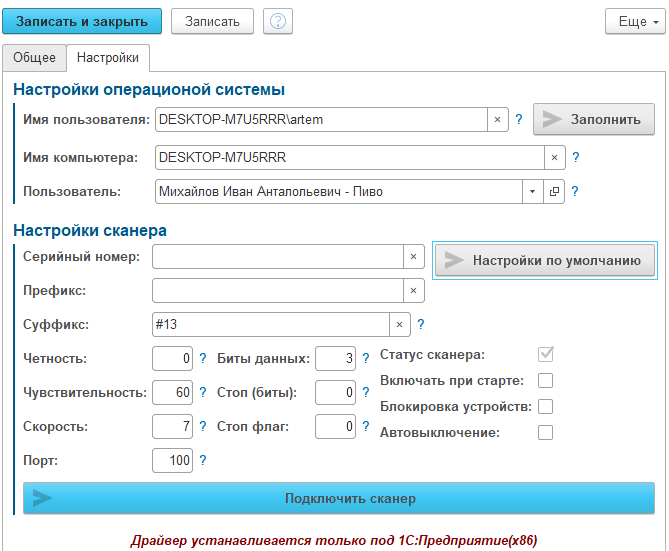Clear the Имя компьютера field with X
Viewport: 669px width, 551px height.
555,158
